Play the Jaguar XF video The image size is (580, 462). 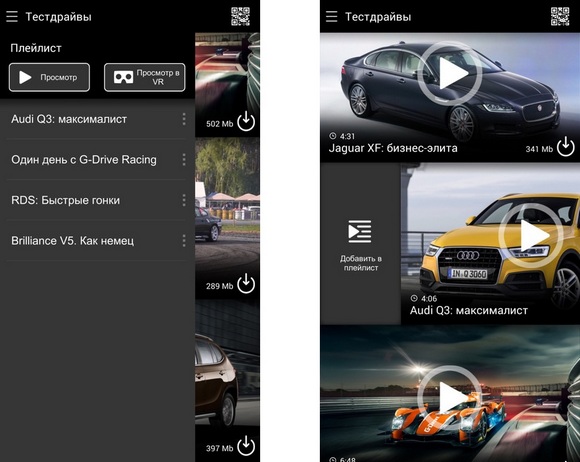pyautogui.click(x=450, y=73)
